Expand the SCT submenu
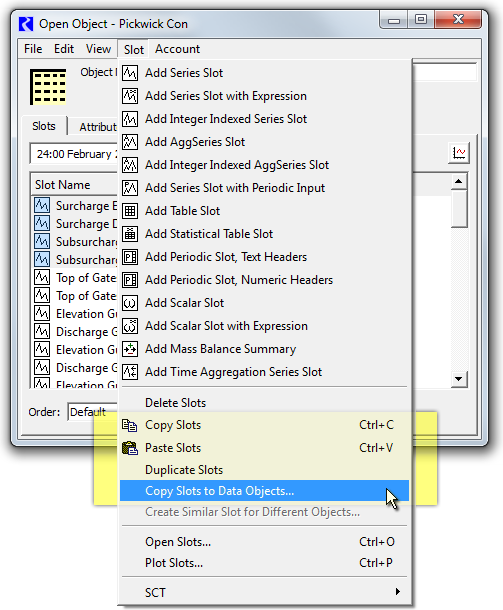The height and width of the screenshot is (610, 503). (x=264, y=592)
